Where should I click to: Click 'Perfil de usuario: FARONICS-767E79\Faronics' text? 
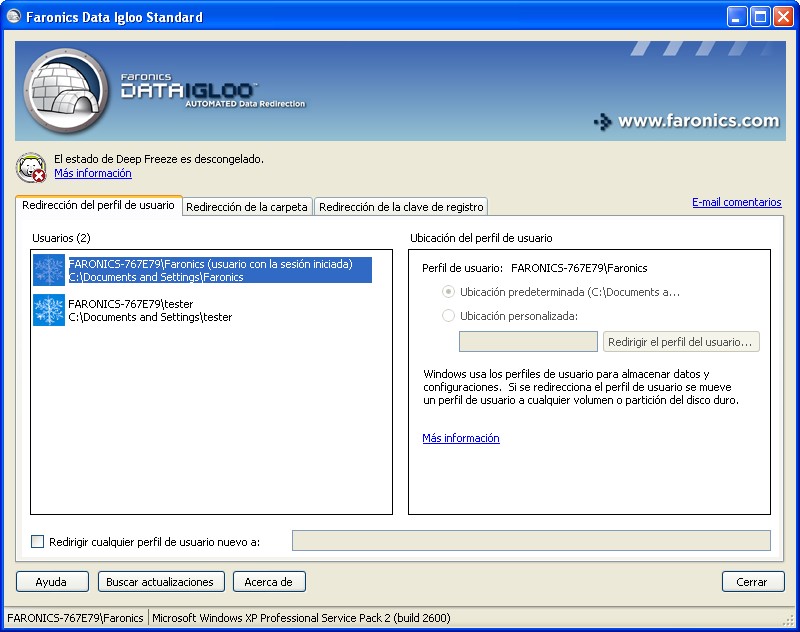pos(534,268)
